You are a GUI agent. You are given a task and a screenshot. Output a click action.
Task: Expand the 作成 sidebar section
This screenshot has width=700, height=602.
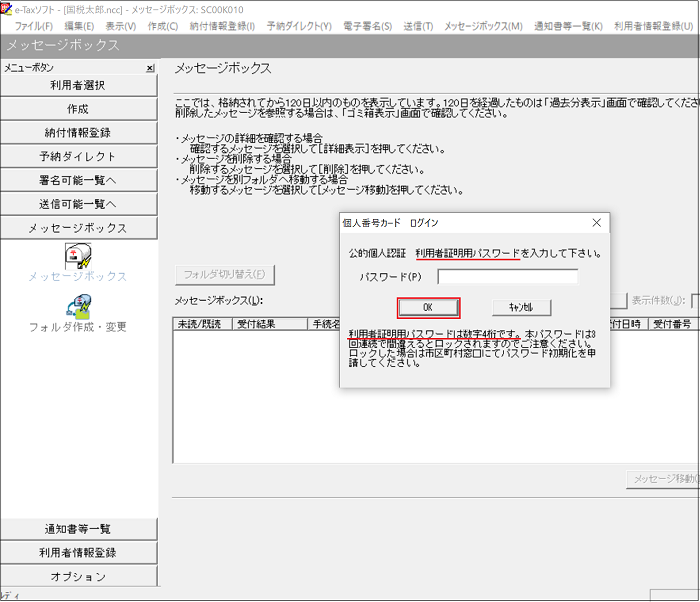click(x=78, y=109)
